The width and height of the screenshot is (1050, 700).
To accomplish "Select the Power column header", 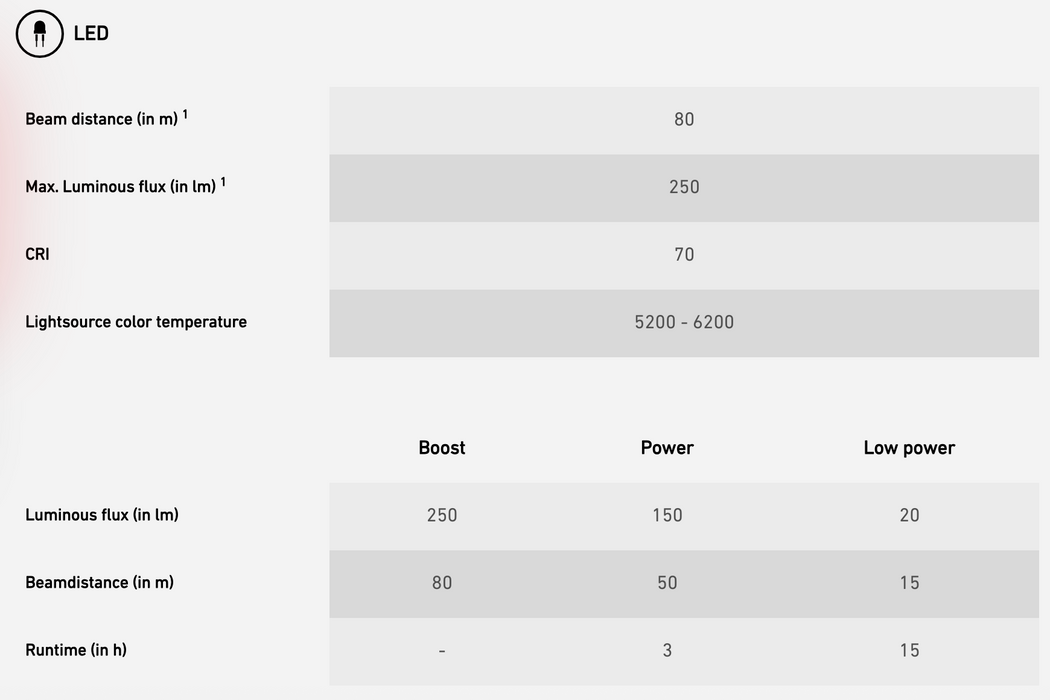I will (667, 448).
